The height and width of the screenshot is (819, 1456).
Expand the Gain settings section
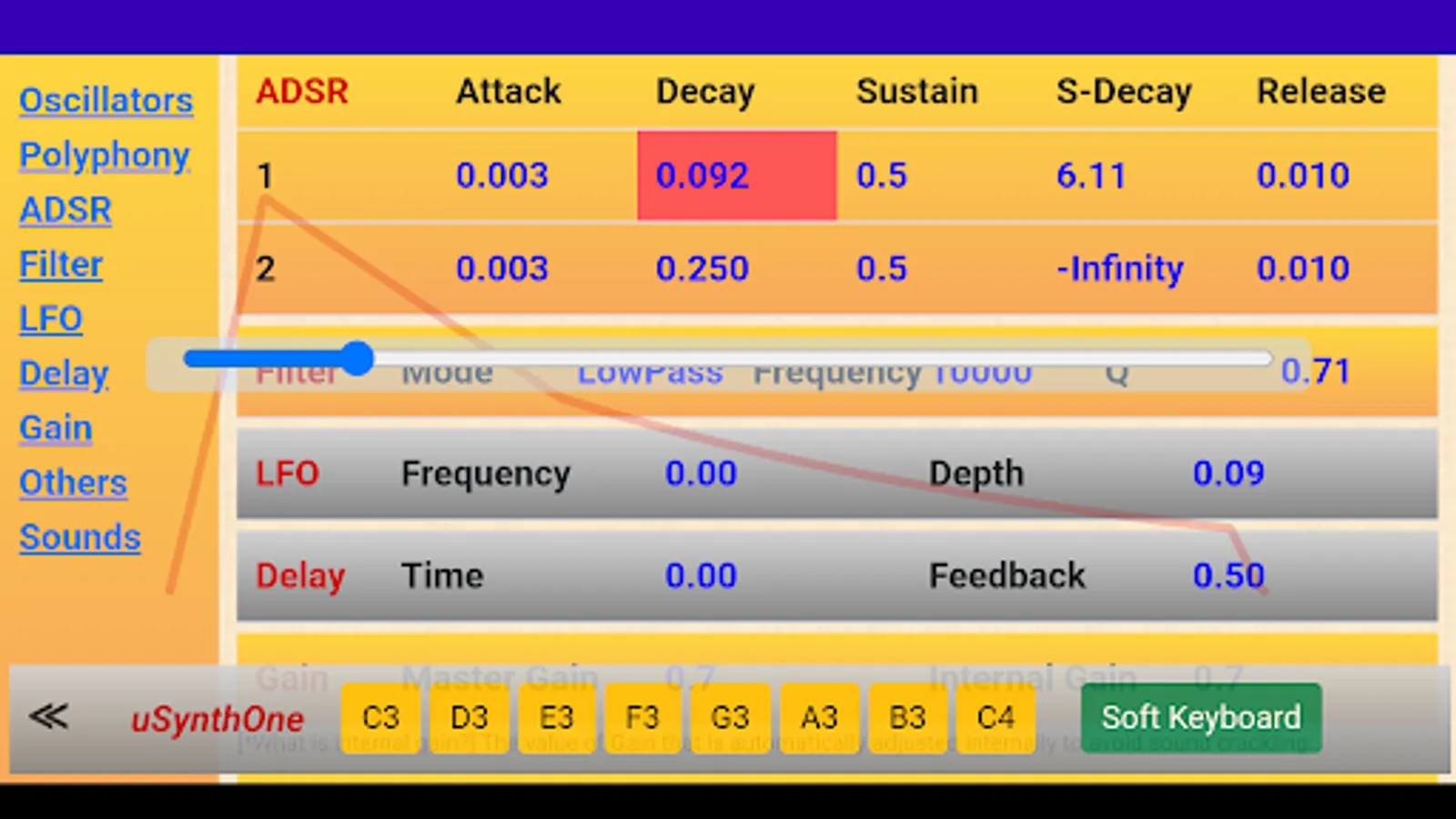point(55,428)
